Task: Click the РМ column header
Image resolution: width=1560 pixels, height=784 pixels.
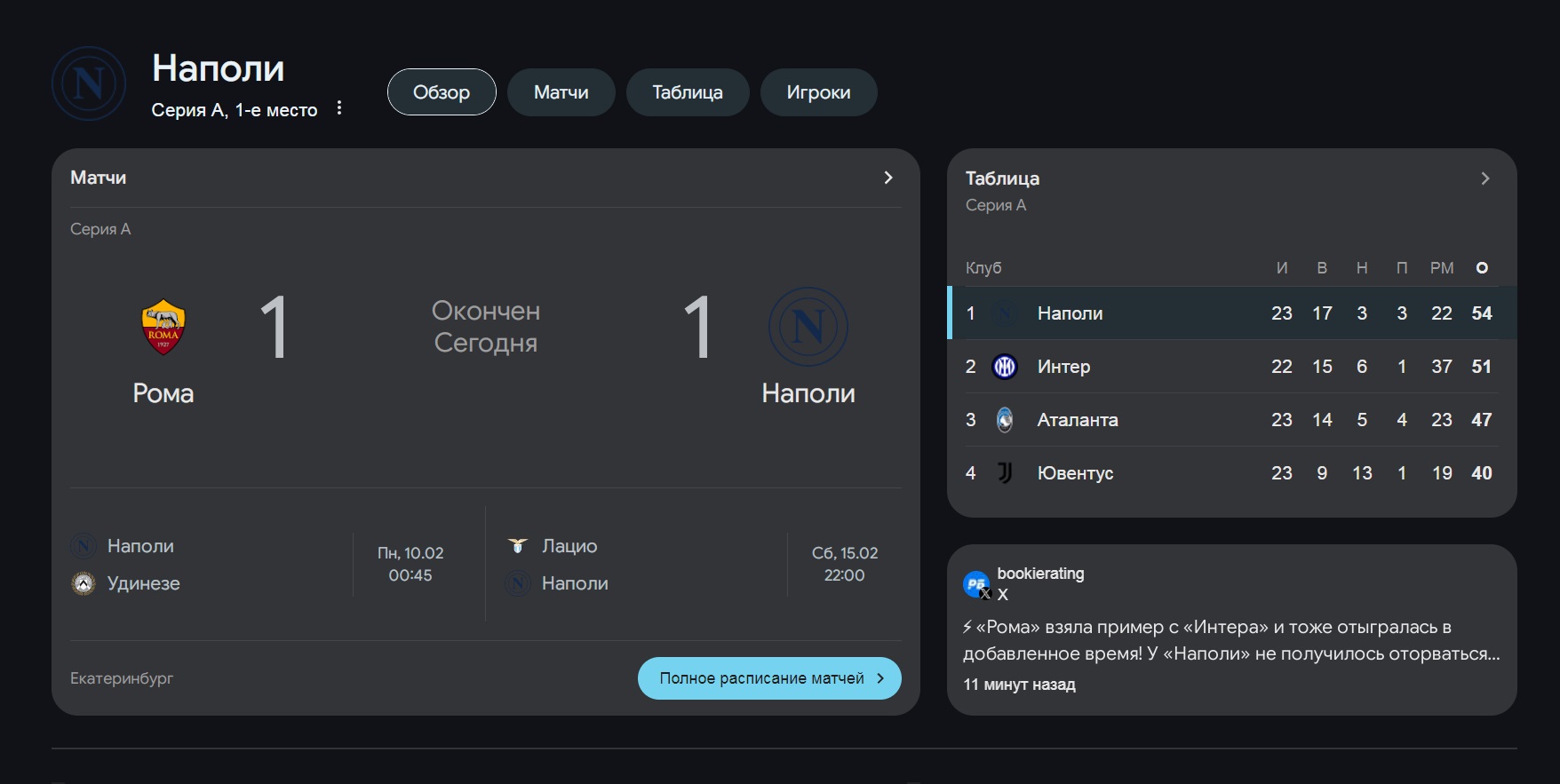Action: [1442, 268]
